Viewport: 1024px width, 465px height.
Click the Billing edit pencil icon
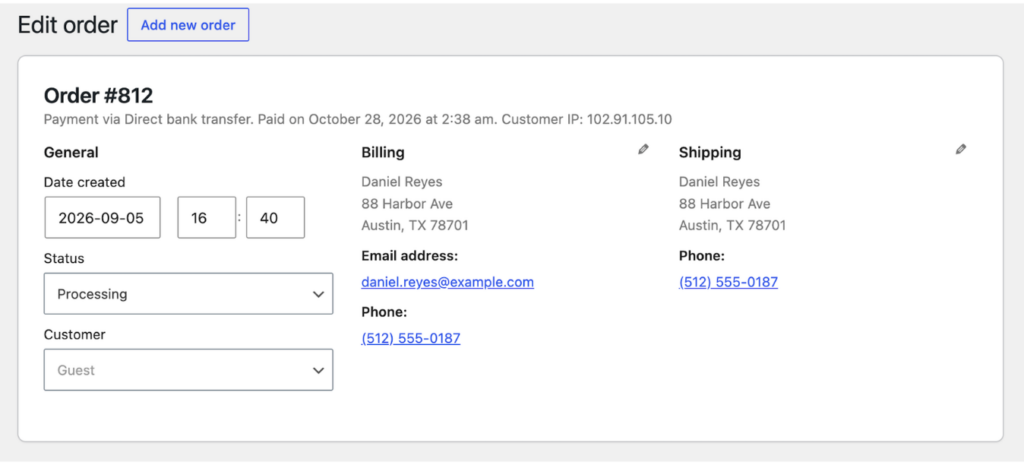click(x=643, y=150)
